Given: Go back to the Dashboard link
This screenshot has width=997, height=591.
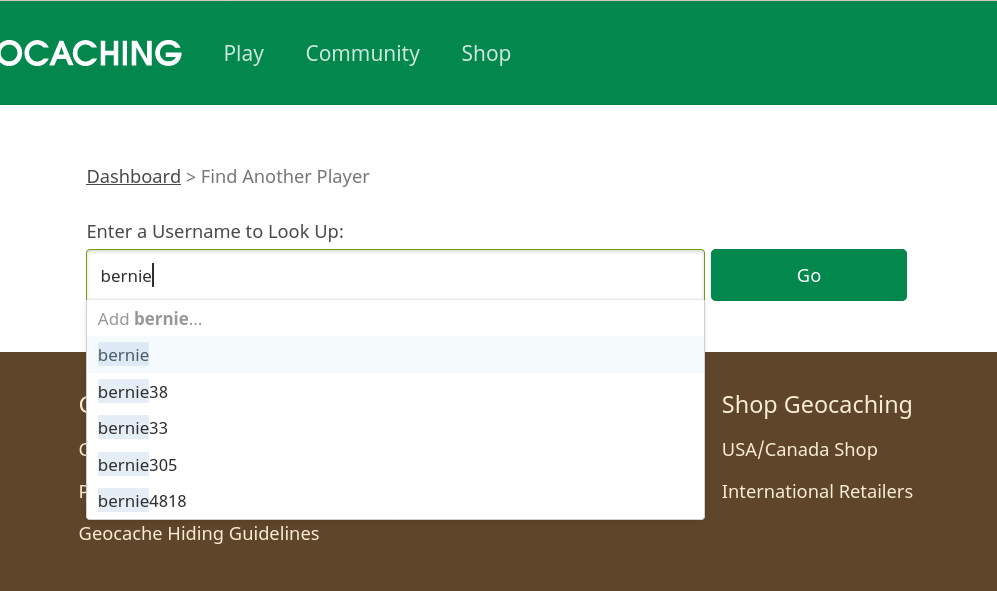Looking at the screenshot, I should click(134, 176).
